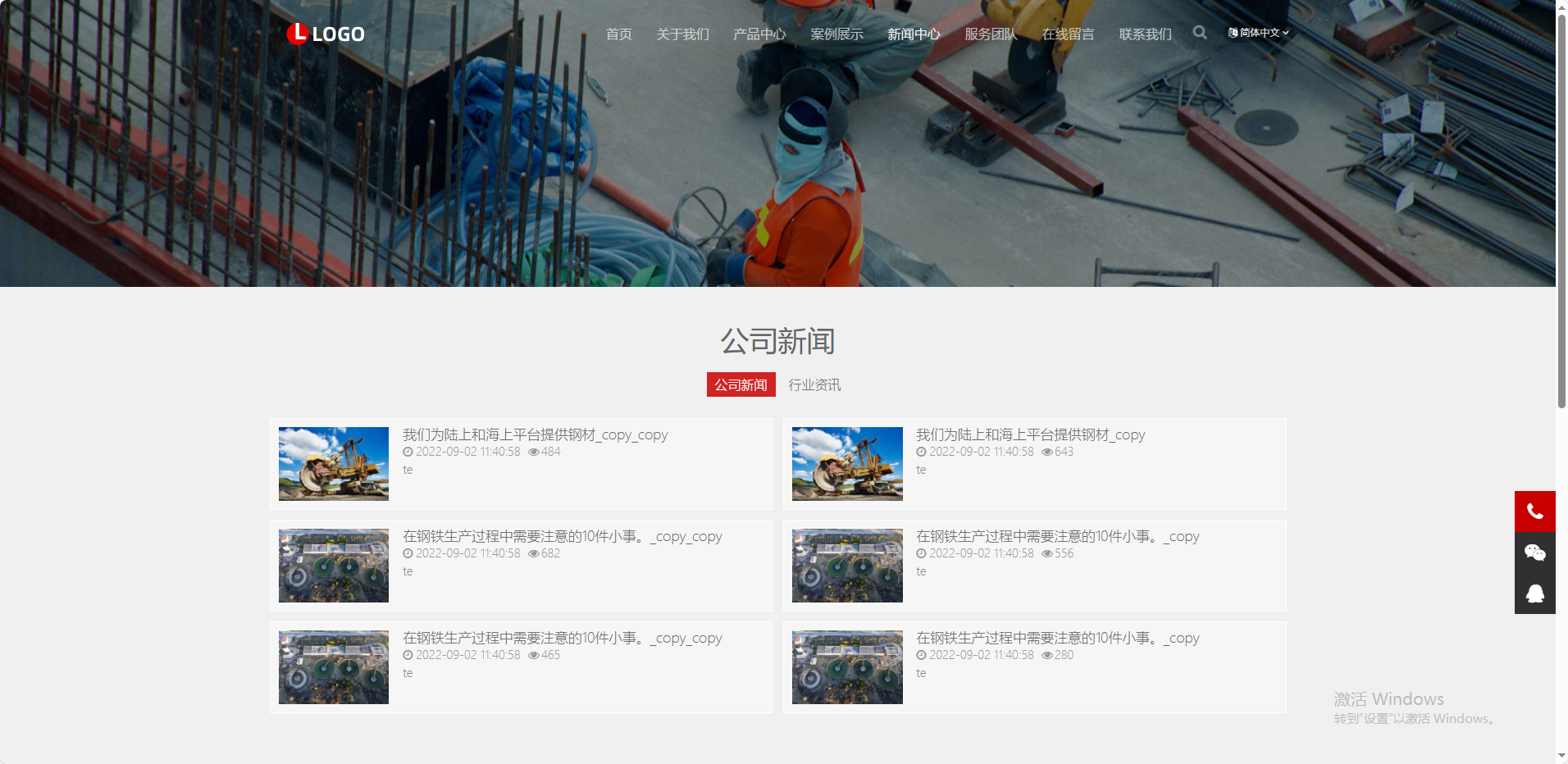Click the aerial plant thumbnail with 465 views
Viewport: 1568px width, 764px height.
click(x=334, y=667)
